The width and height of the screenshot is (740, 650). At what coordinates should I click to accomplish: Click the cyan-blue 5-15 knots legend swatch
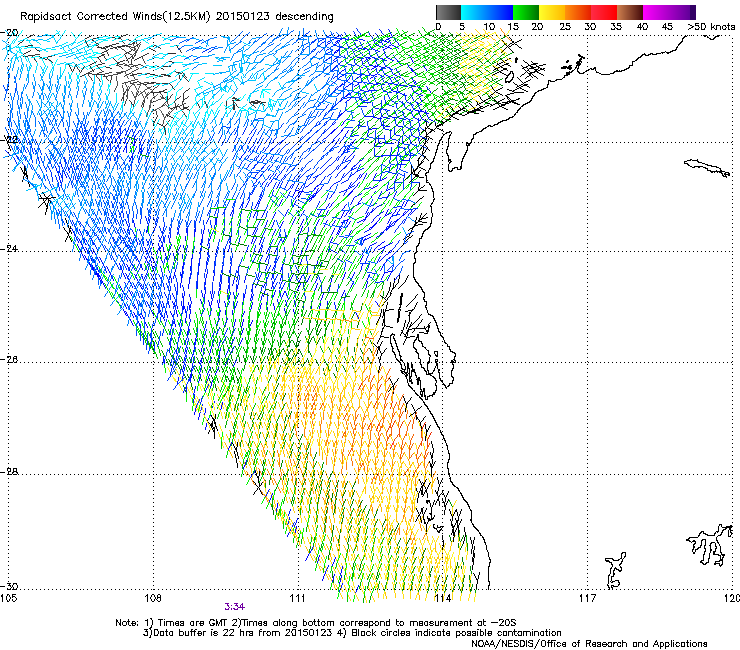(487, 12)
